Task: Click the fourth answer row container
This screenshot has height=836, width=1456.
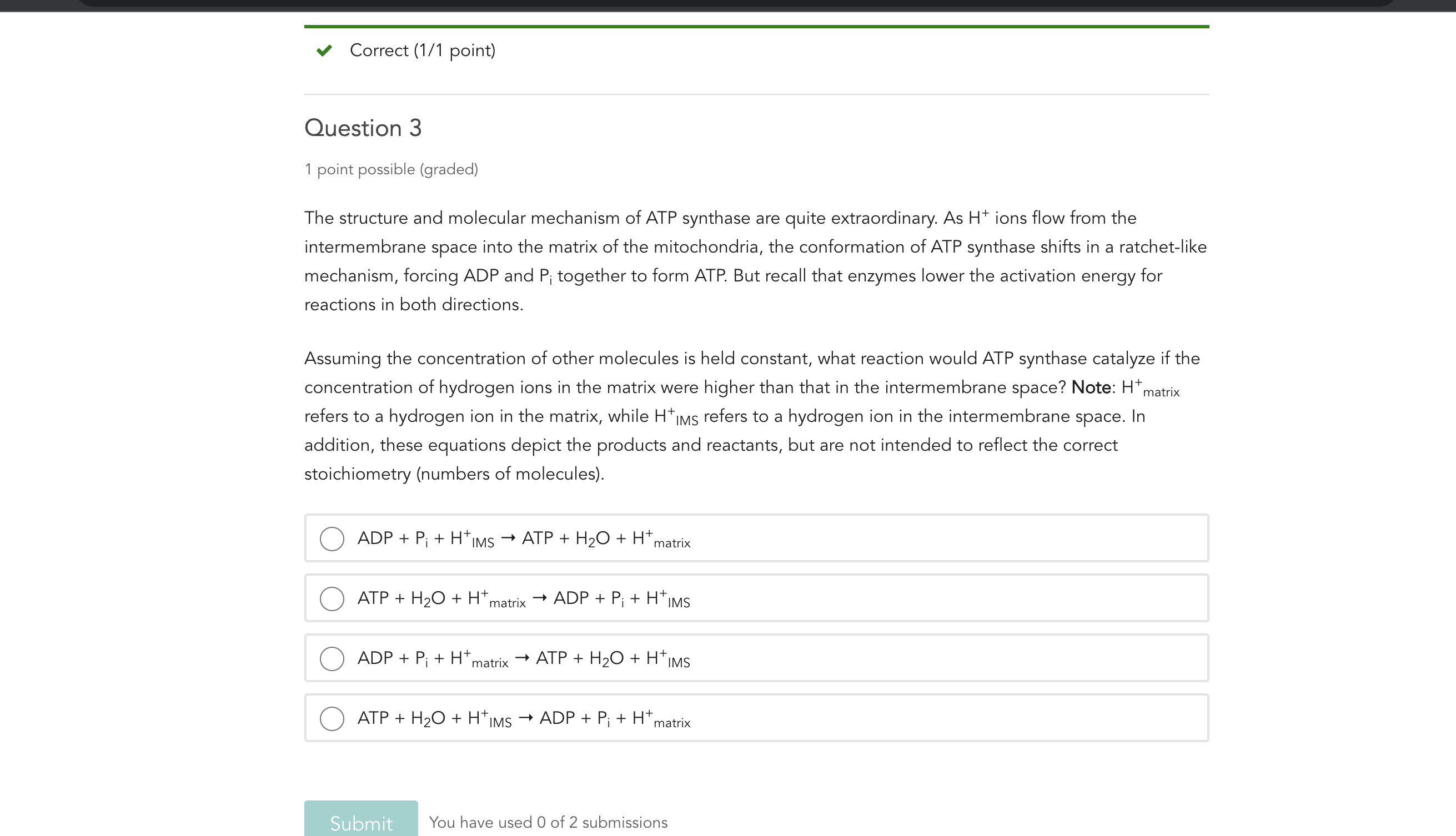Action: pyautogui.click(x=756, y=718)
